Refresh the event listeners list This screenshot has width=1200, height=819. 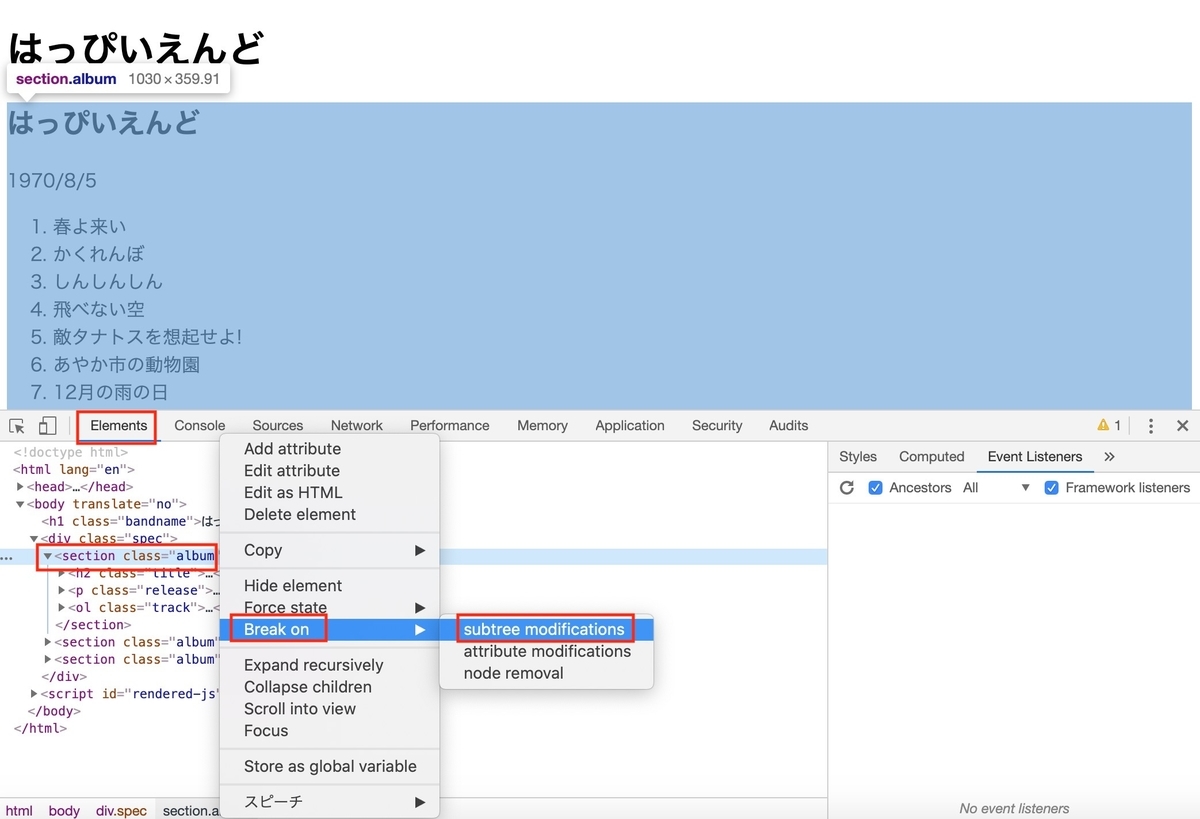click(x=847, y=488)
